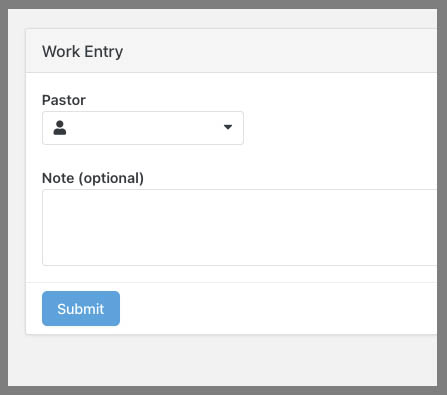Viewport: 447px width, 395px height.
Task: Click the person icon in Pastor field
Action: pyautogui.click(x=60, y=128)
